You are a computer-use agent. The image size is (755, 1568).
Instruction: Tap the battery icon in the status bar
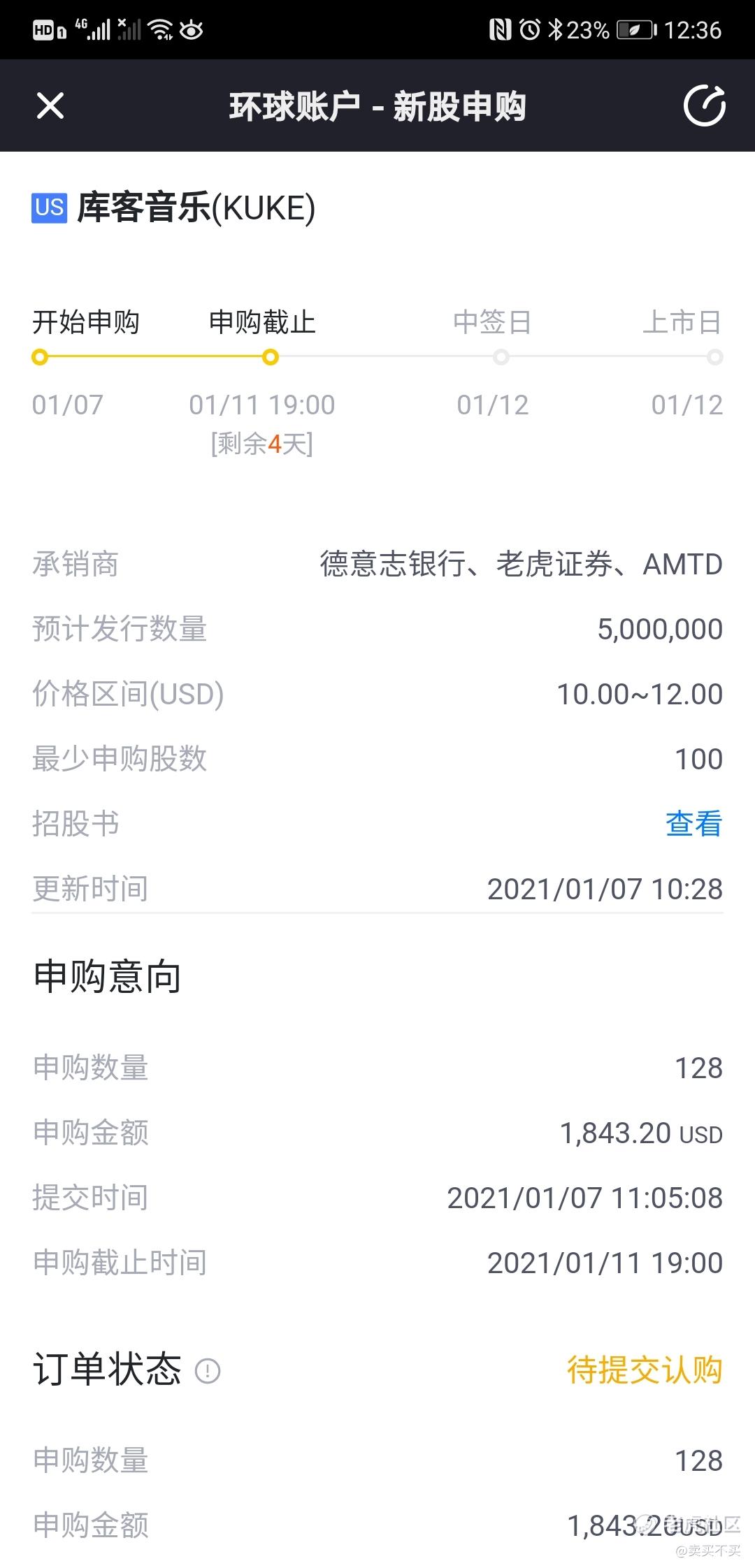click(x=636, y=30)
